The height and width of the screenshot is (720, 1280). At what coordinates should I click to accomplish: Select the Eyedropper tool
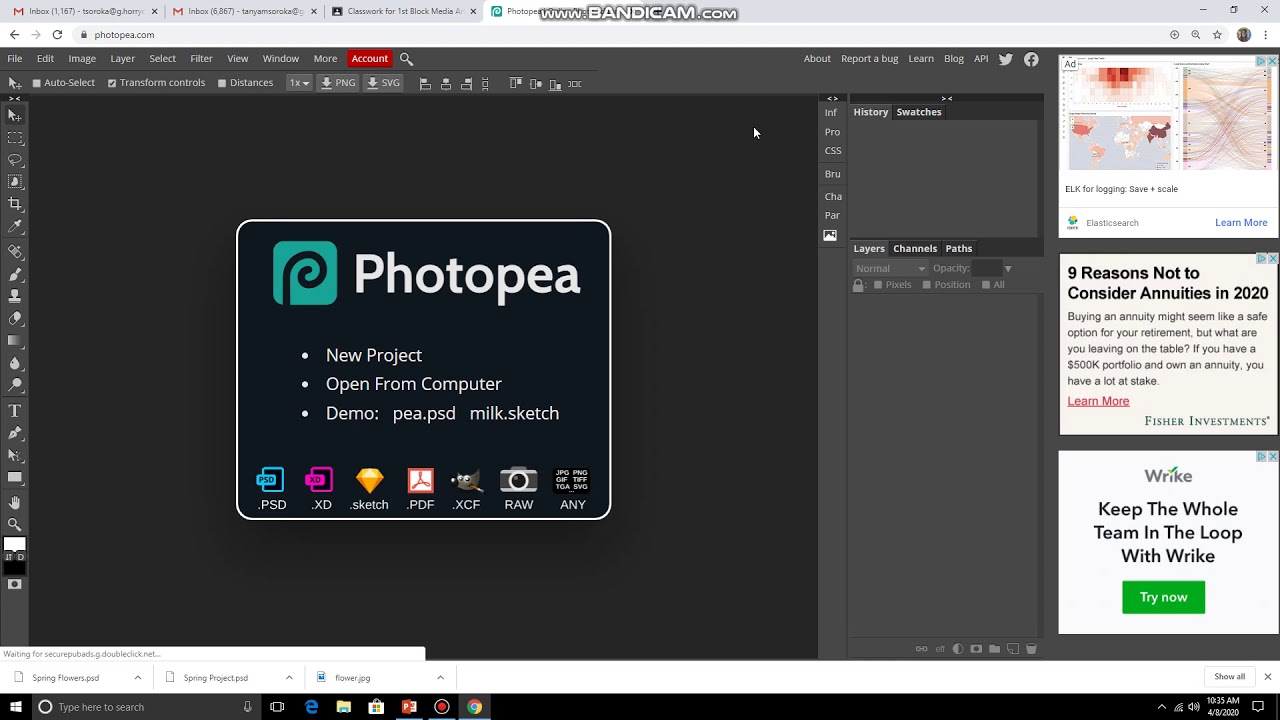[x=15, y=227]
